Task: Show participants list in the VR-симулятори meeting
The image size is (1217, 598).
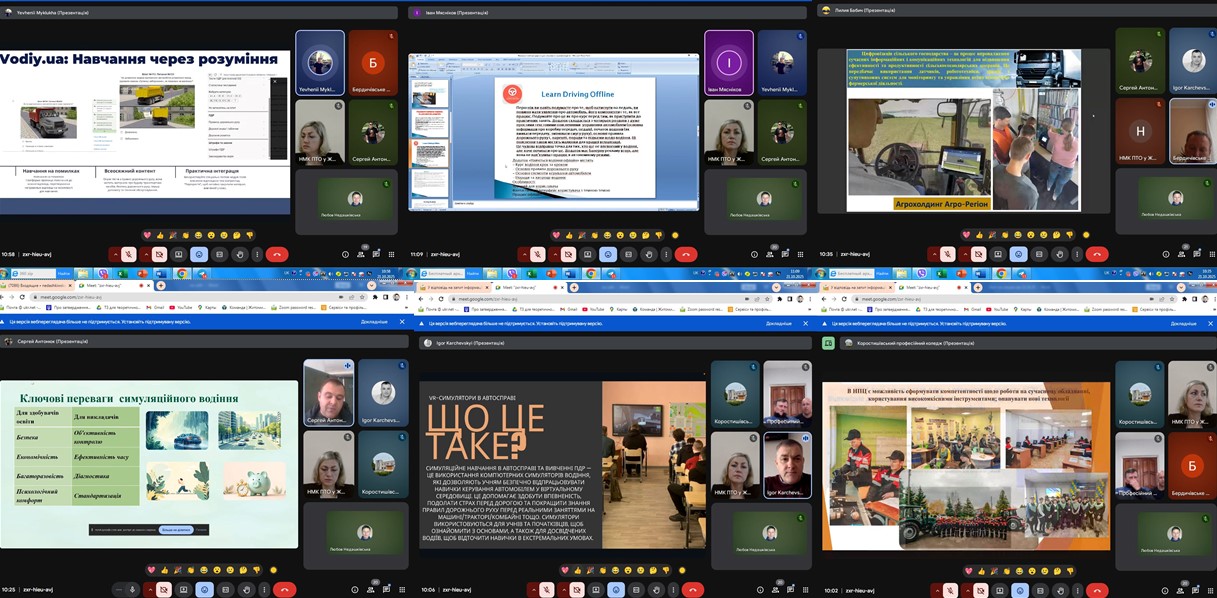Action: click(775, 590)
